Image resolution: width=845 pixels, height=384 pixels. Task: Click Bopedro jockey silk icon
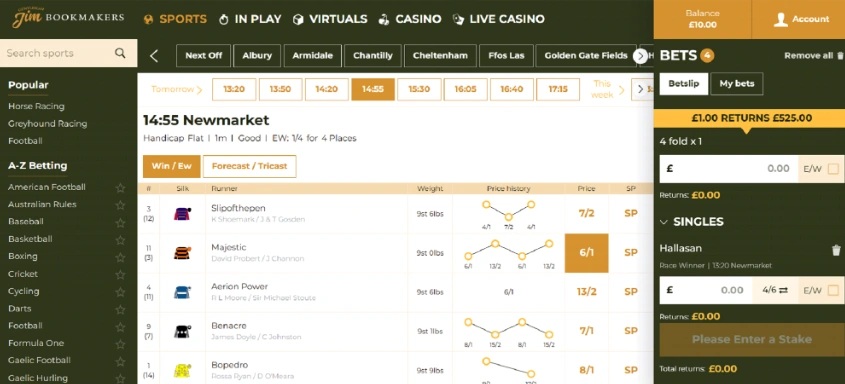(182, 370)
